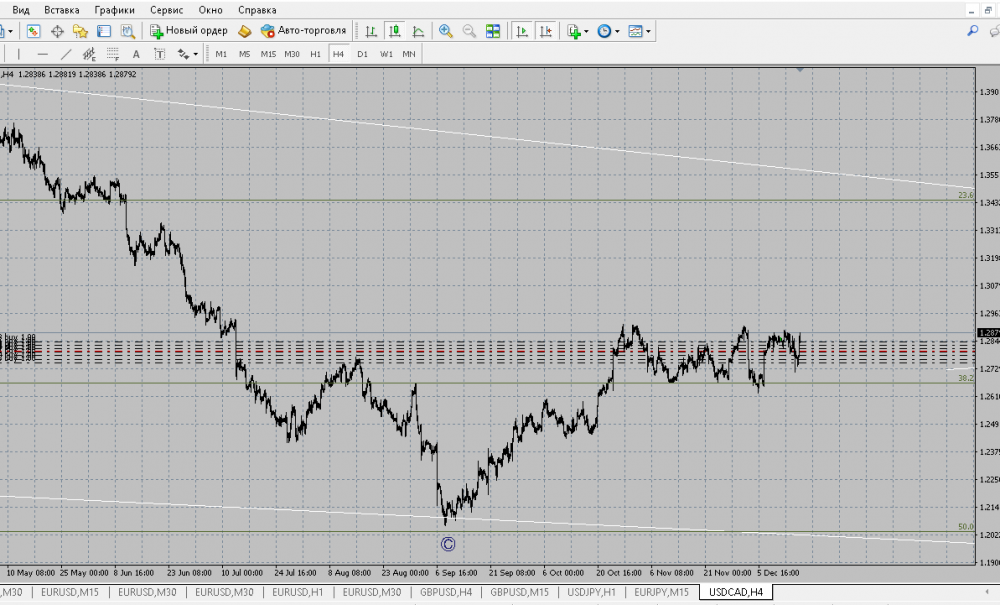Switch timeframe to M15
This screenshot has width=1000, height=605.
click(x=268, y=54)
